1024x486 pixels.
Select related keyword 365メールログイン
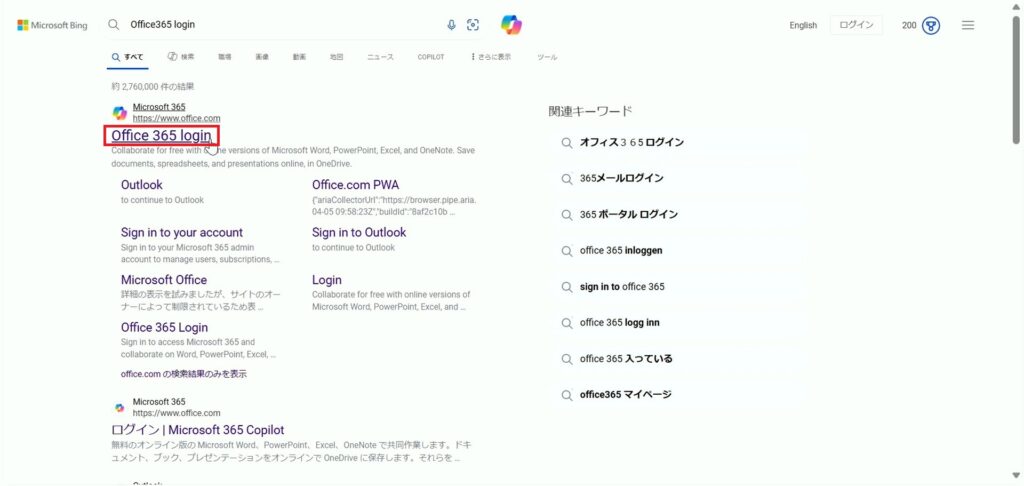(x=621, y=178)
